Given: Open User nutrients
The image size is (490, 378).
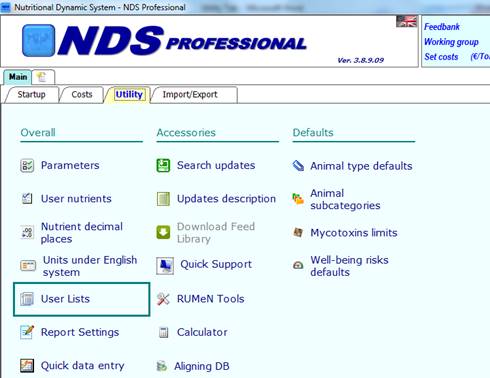Looking at the screenshot, I should pos(76,199).
